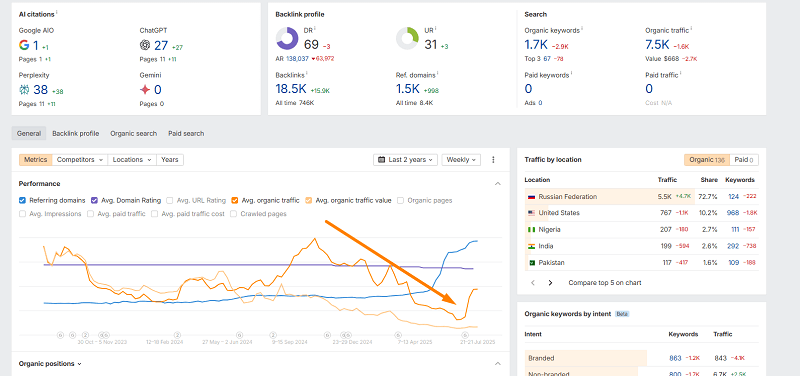Viewport: 800px width, 376px height.
Task: Click the info icon beside Backlinks
Action: pyautogui.click(x=307, y=73)
